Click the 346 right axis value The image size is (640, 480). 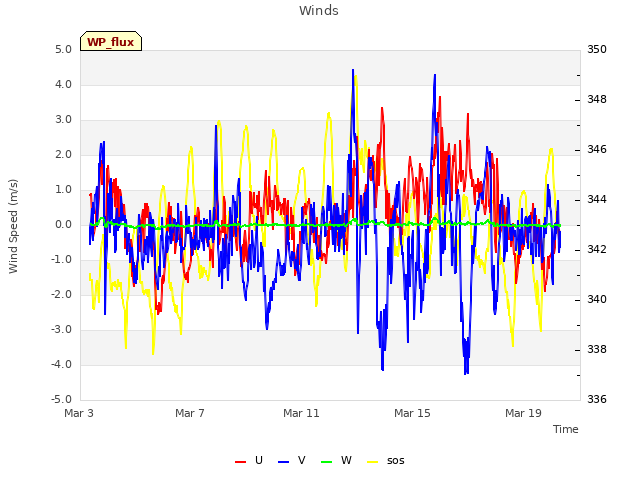pos(597,150)
